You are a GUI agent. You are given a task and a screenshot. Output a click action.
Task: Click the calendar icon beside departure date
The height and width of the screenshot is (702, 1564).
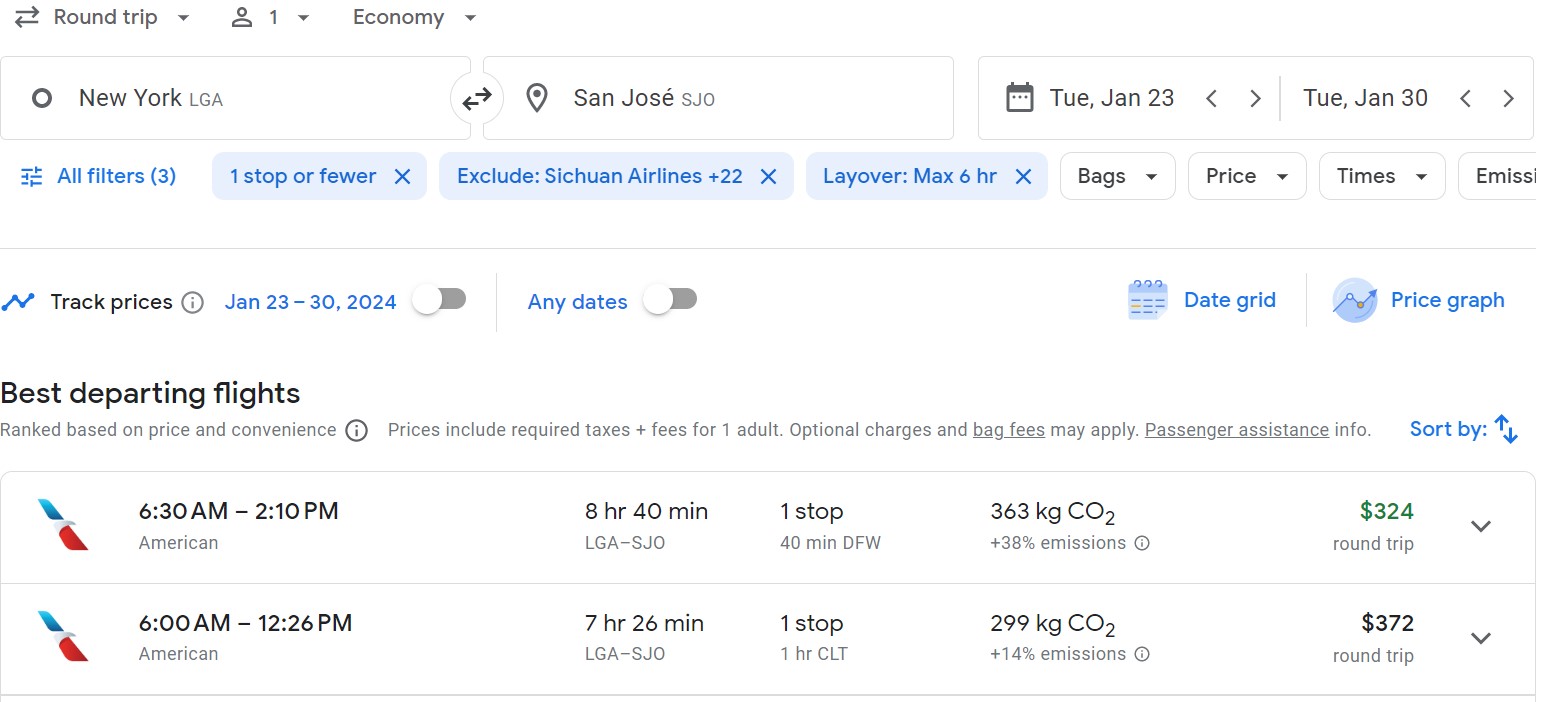click(1019, 97)
